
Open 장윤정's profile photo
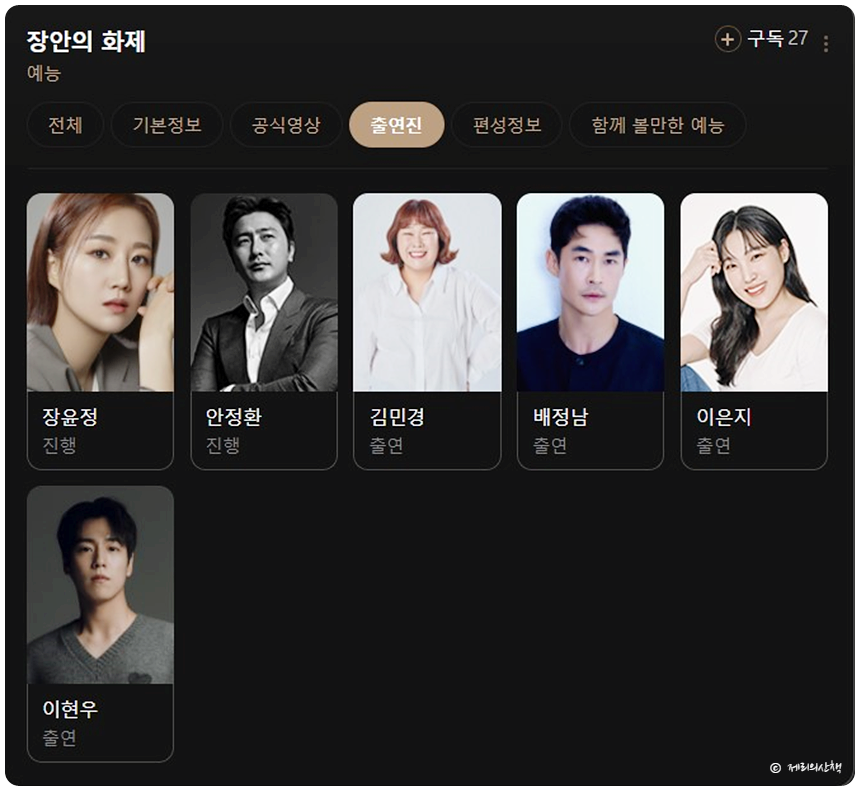click(x=100, y=292)
